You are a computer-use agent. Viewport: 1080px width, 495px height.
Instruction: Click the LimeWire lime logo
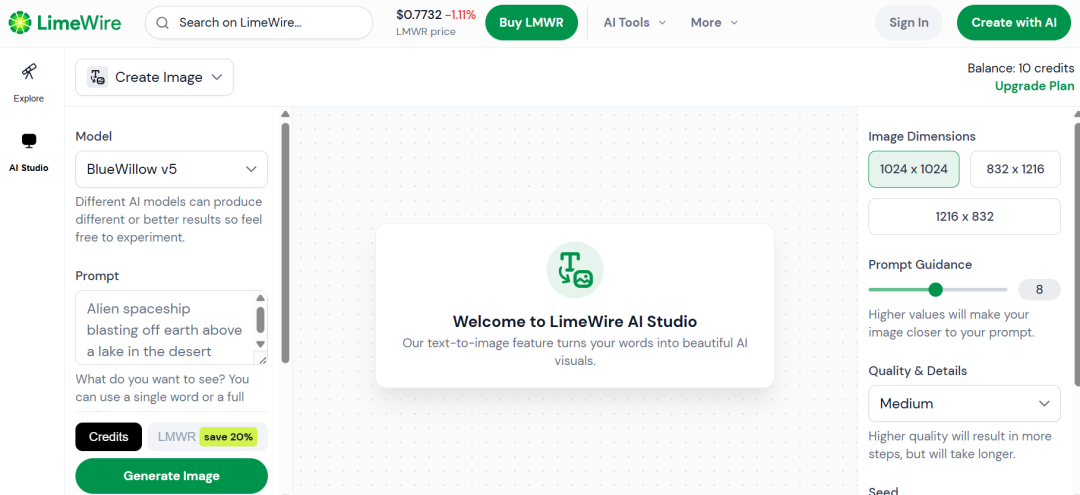pyautogui.click(x=20, y=23)
